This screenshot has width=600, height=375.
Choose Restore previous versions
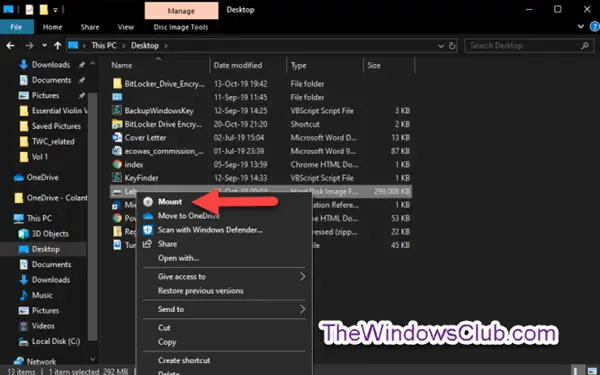tap(201, 291)
